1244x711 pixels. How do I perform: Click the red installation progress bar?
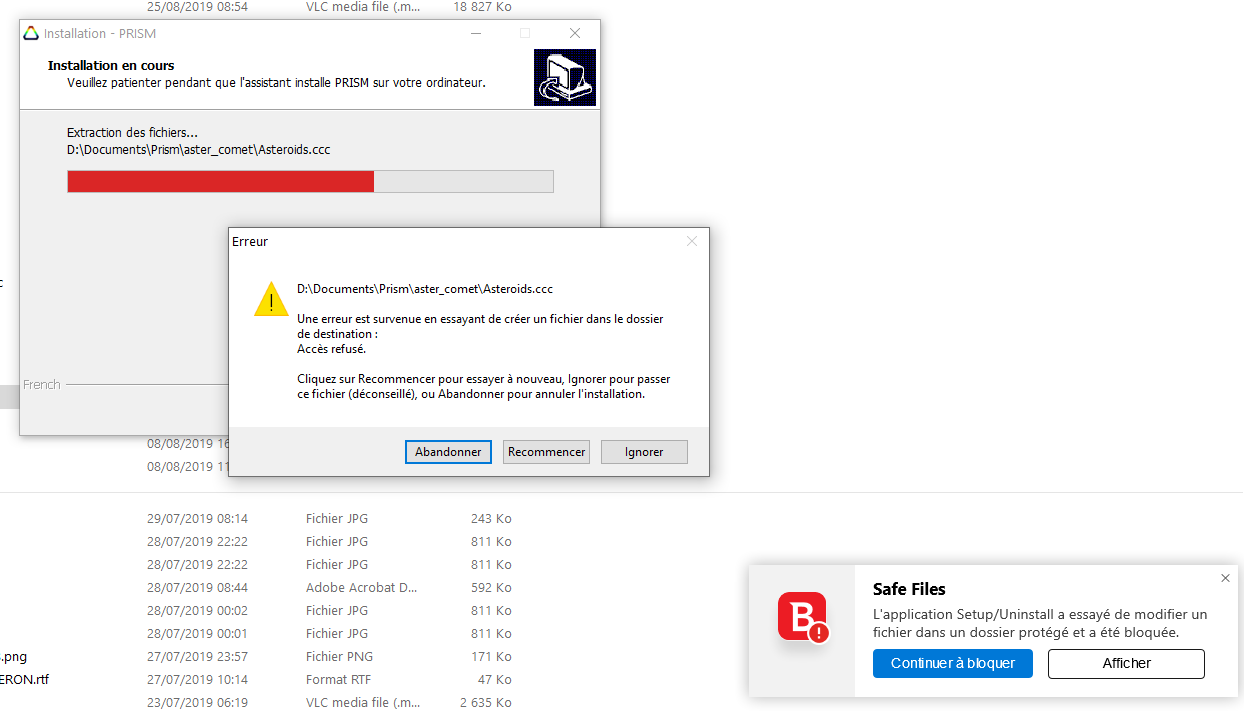pyautogui.click(x=220, y=181)
